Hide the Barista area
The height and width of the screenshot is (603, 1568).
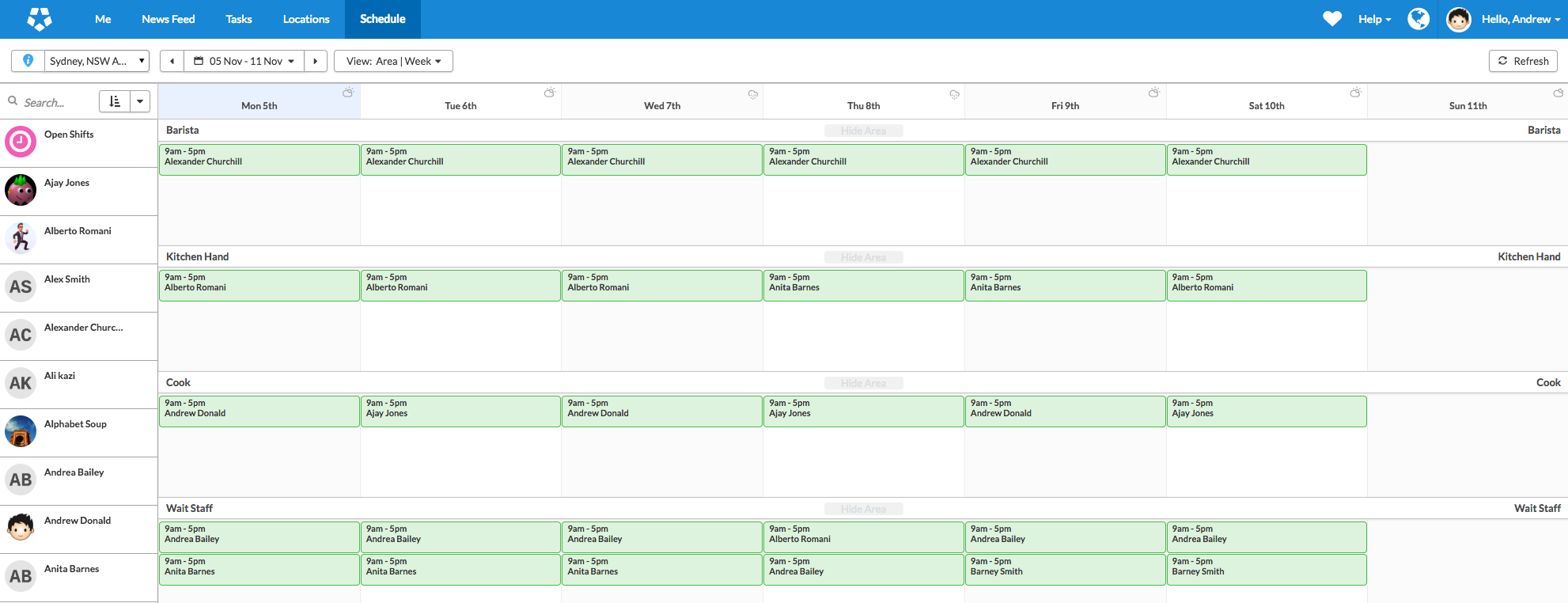[x=863, y=131]
